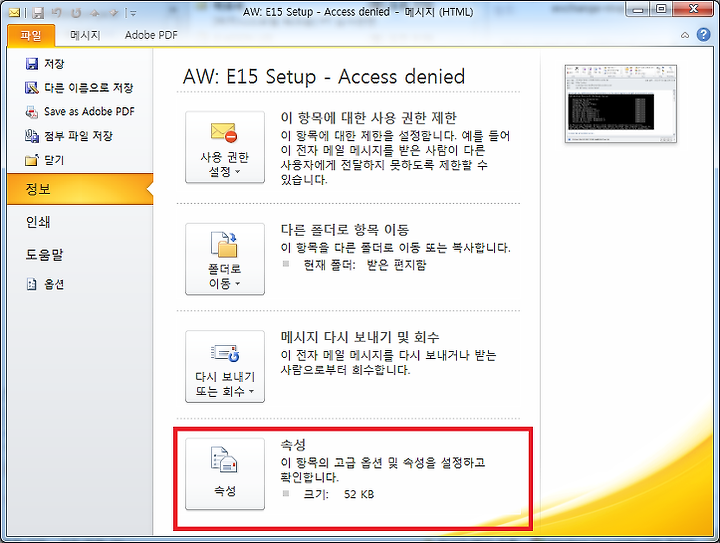720x543 pixels.
Task: Click the 저장 floppy disk icon in sidebar
Action: tap(32, 64)
